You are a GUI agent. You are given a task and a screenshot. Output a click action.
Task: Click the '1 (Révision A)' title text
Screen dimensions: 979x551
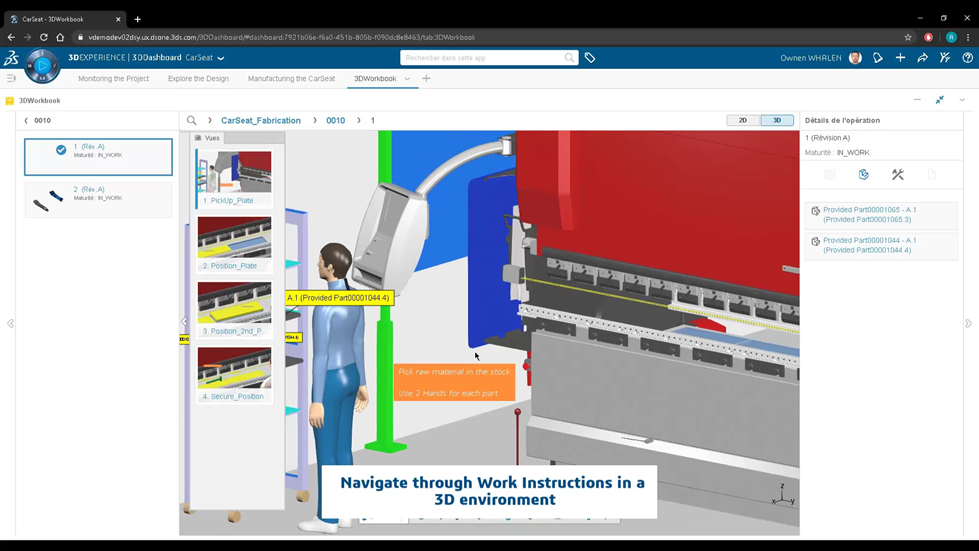tap(827, 138)
